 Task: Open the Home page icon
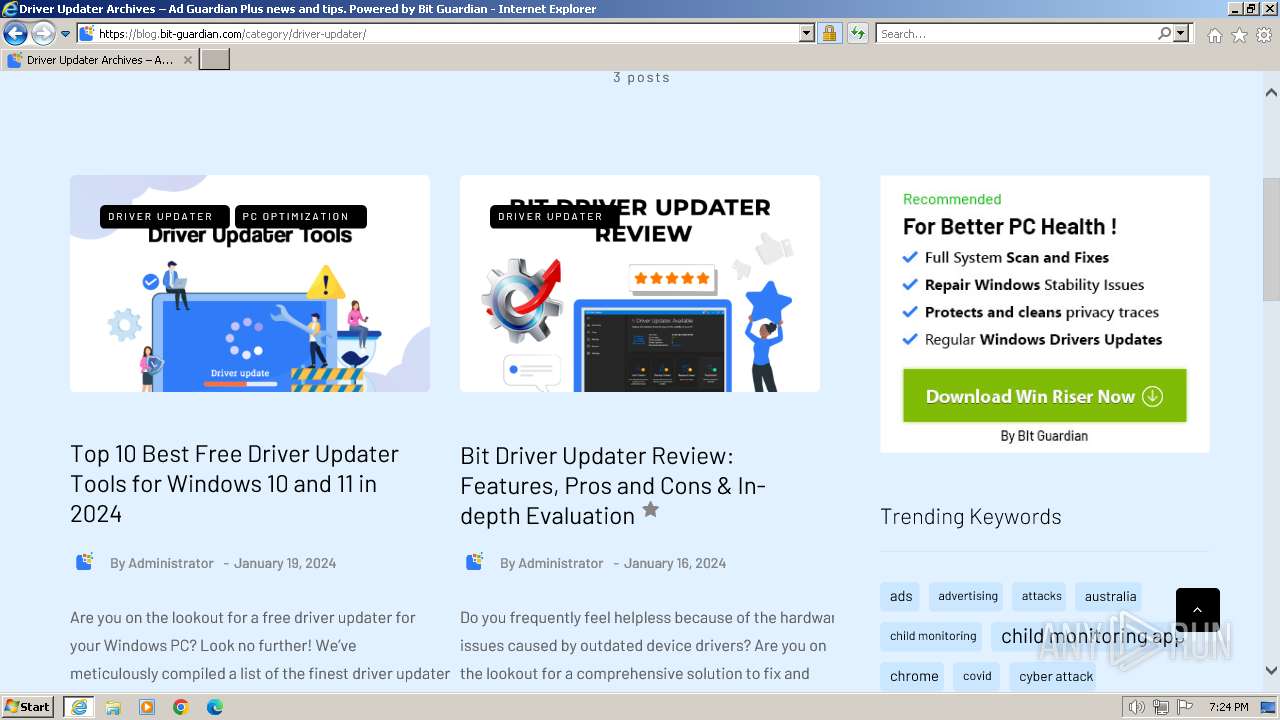tap(1214, 35)
